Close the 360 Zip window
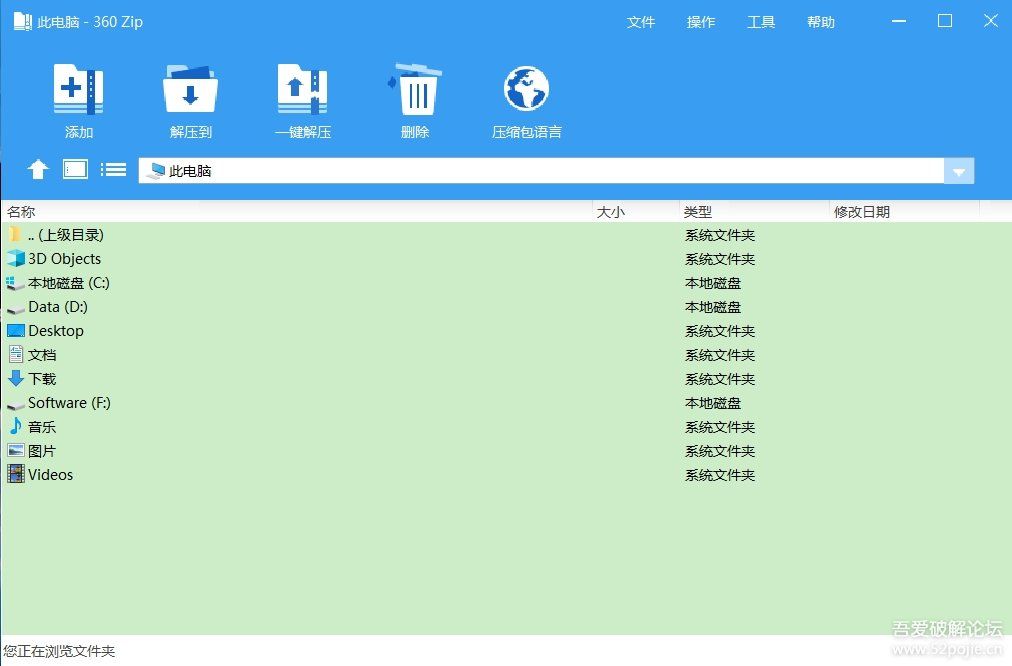The height and width of the screenshot is (666, 1012). (991, 21)
